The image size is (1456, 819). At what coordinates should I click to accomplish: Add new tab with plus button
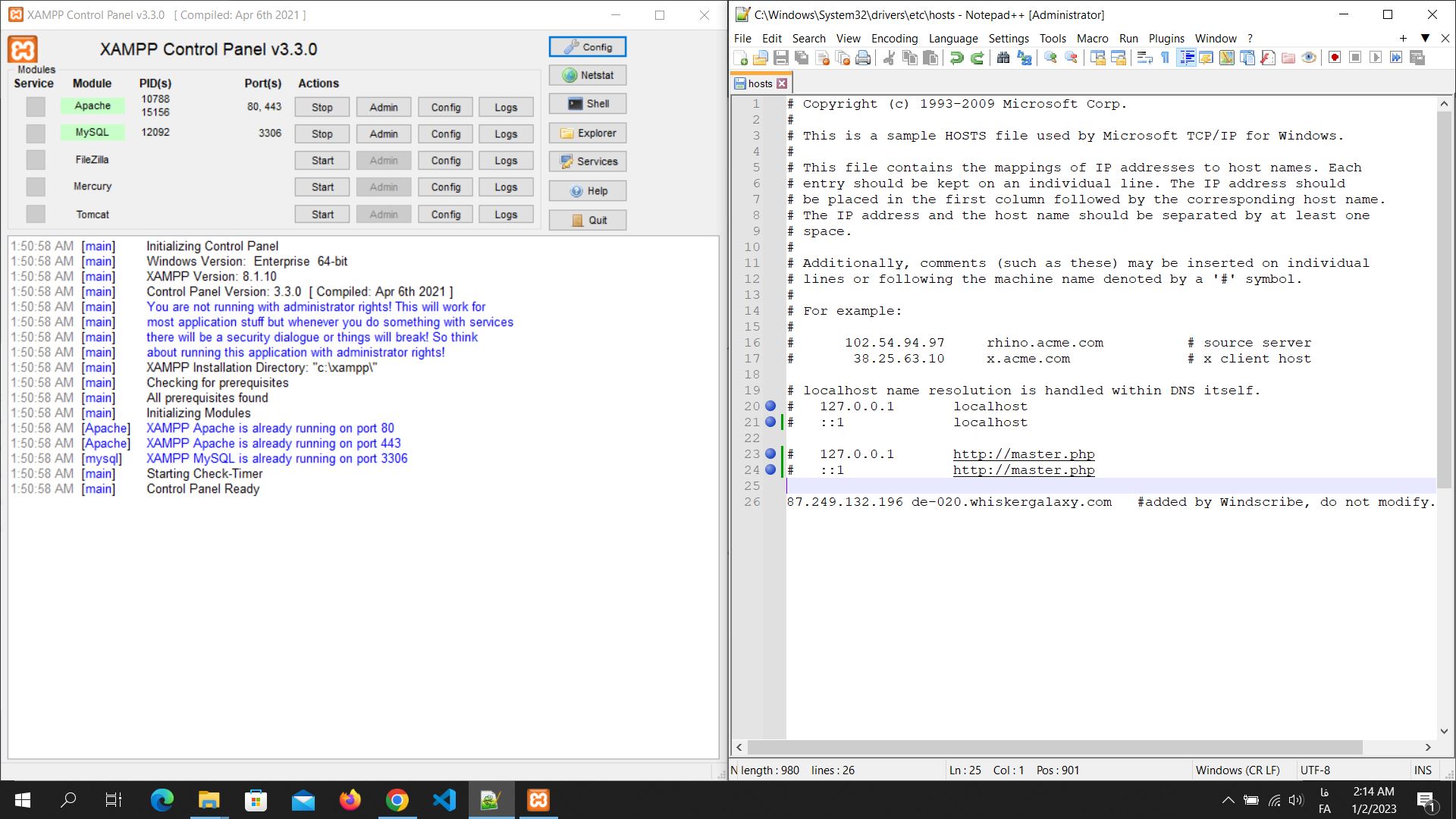(x=1403, y=38)
